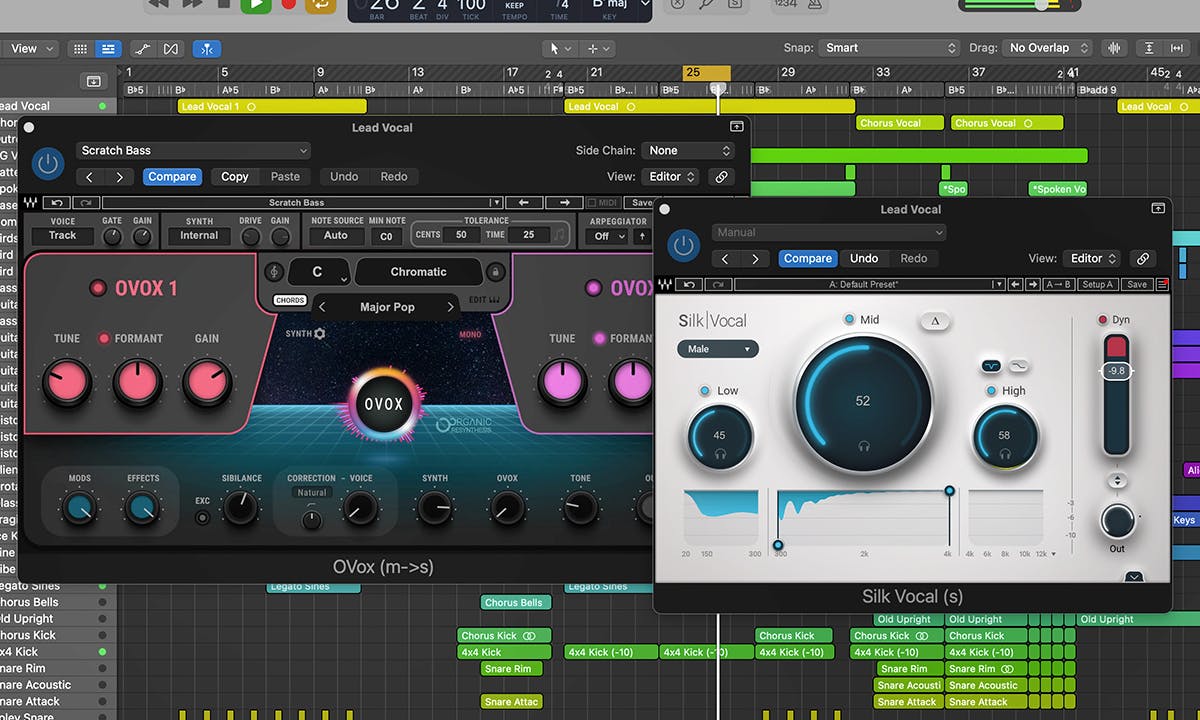
Task: Go to next preset in OVox header
Action: click(120, 177)
